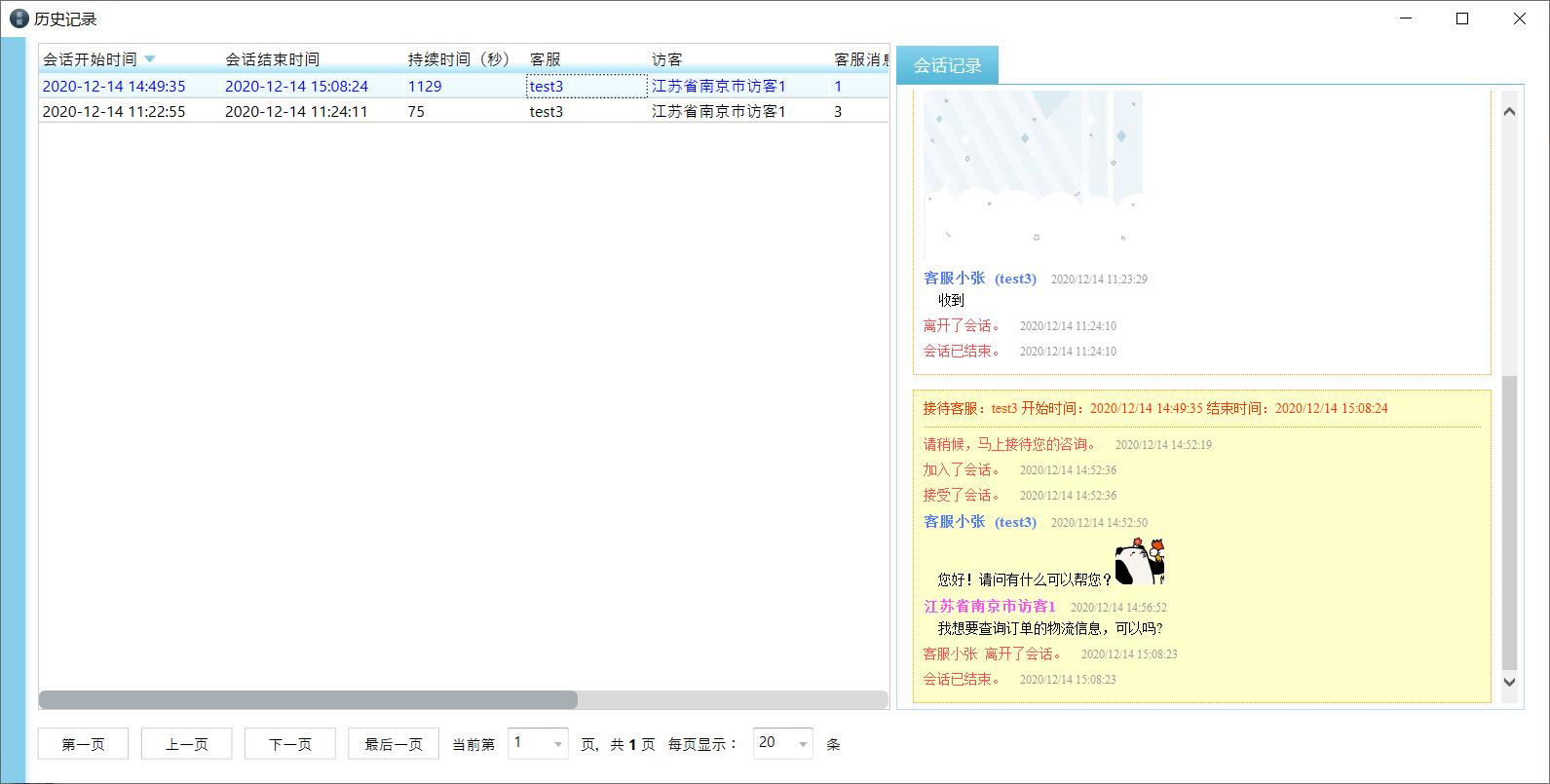This screenshot has height=784, width=1550.
Task: Click the notice 请稍候，马上接待您的咨询。
Action: 1012,444
